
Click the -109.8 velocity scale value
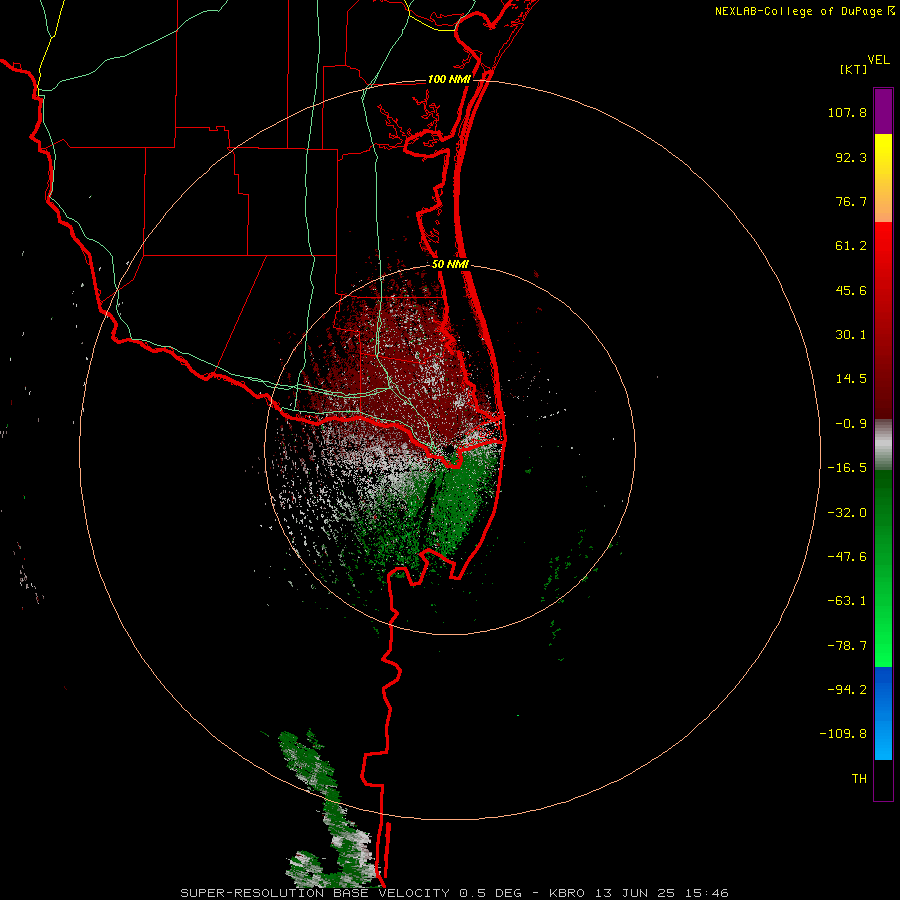843,734
